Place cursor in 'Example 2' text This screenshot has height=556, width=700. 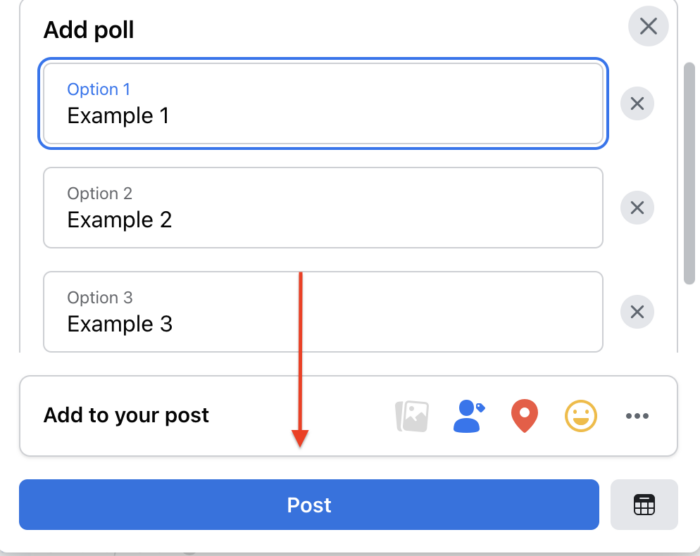pos(119,220)
